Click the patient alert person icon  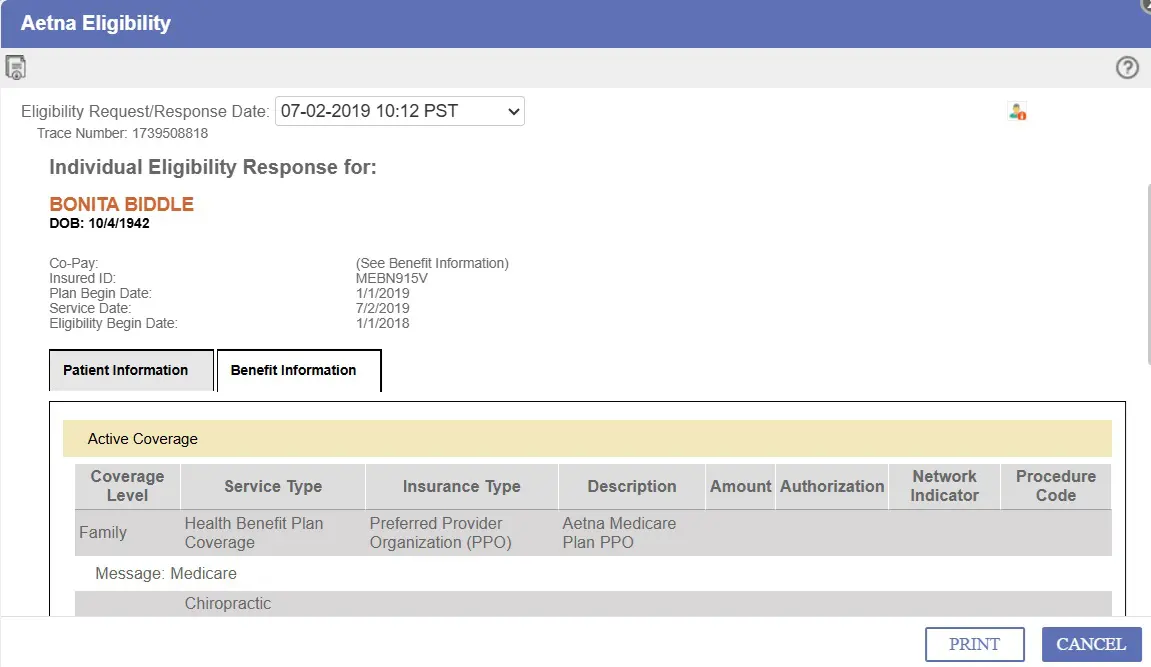point(1017,112)
